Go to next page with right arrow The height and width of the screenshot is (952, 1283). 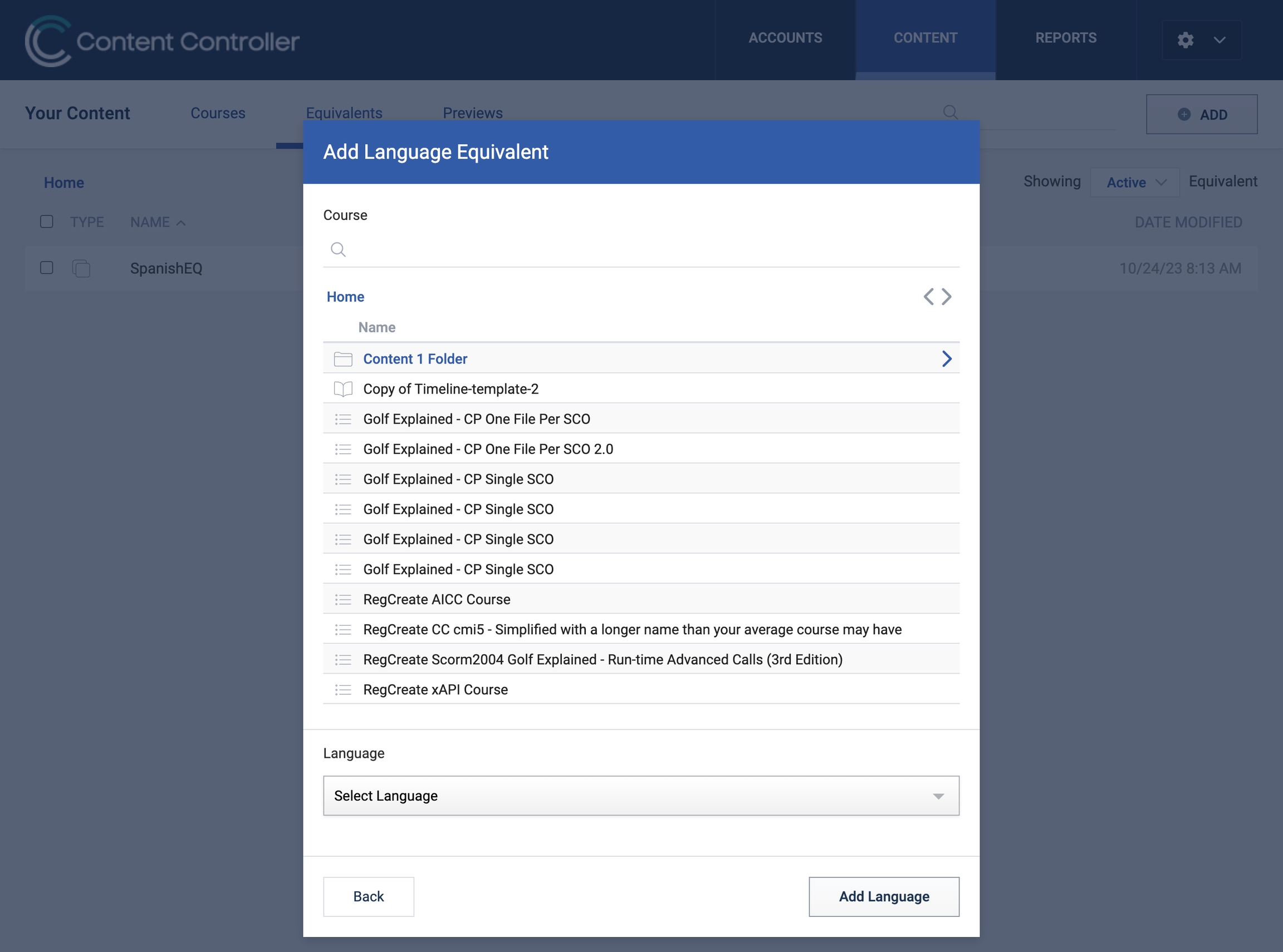click(947, 297)
